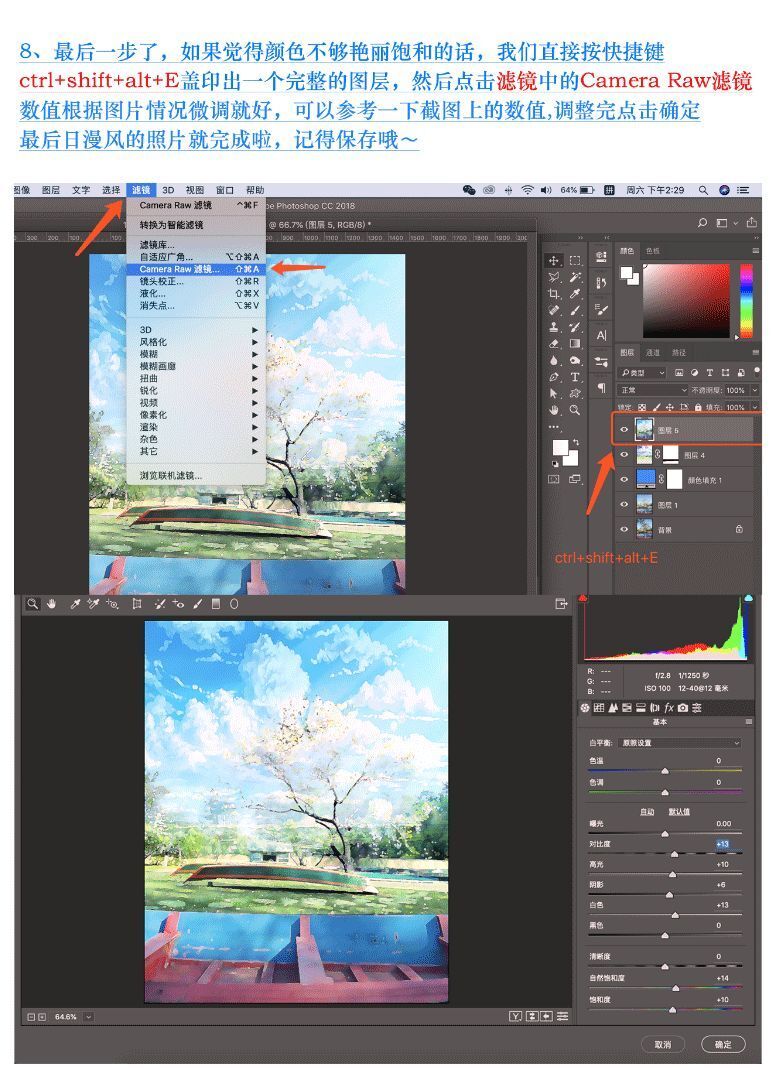Select the Path Selection arrow tool
The width and height of the screenshot is (774, 1068).
554,393
